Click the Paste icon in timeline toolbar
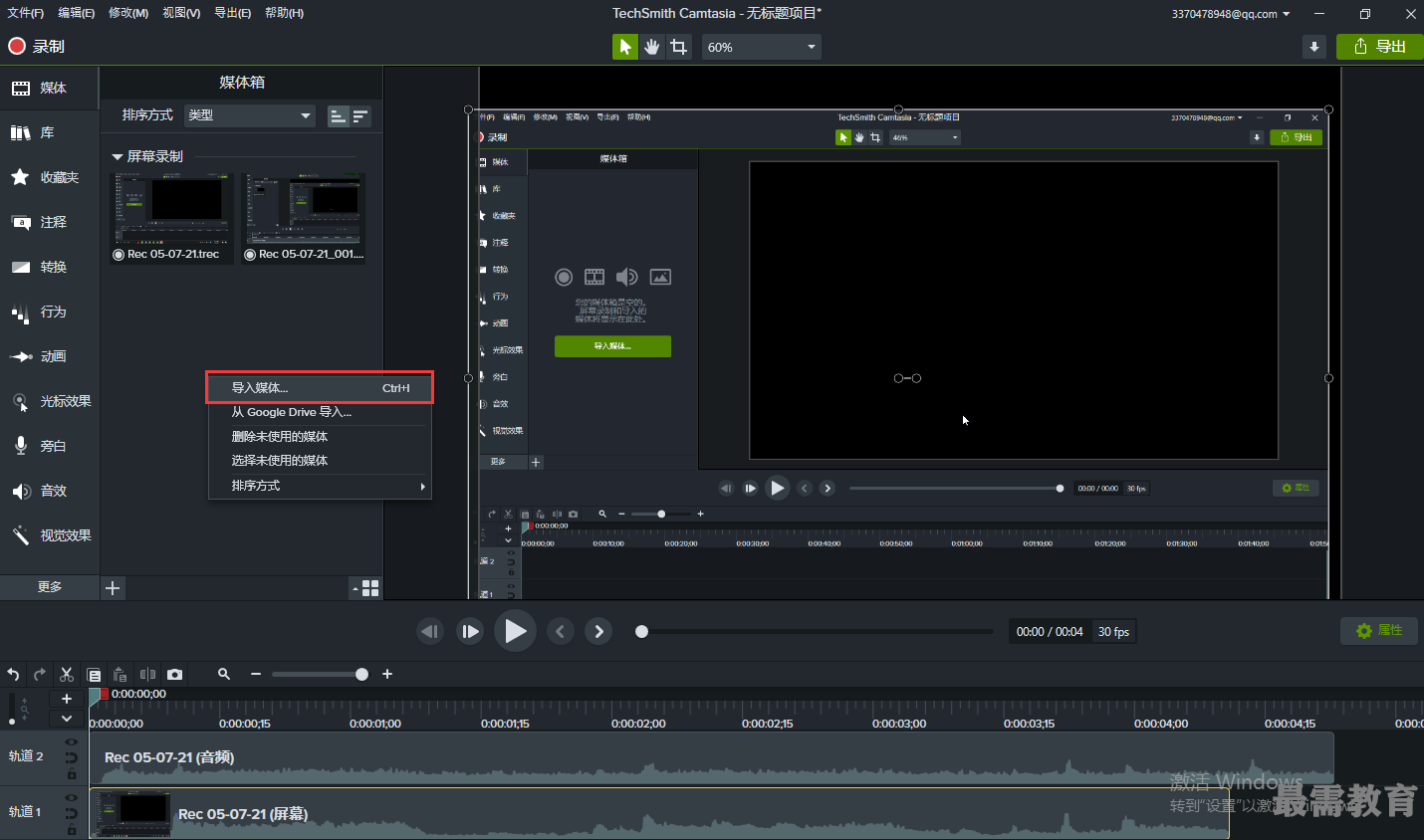The image size is (1424, 840). pyautogui.click(x=120, y=675)
